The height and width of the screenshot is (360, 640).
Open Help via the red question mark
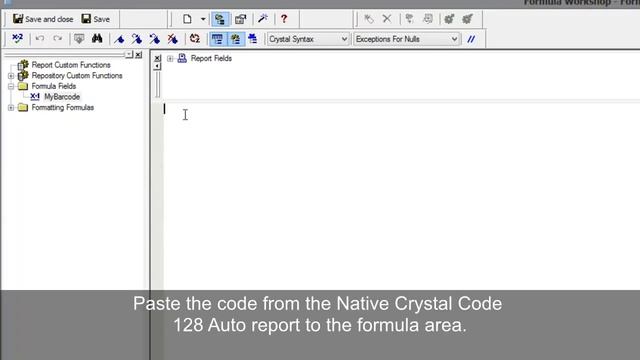click(284, 19)
